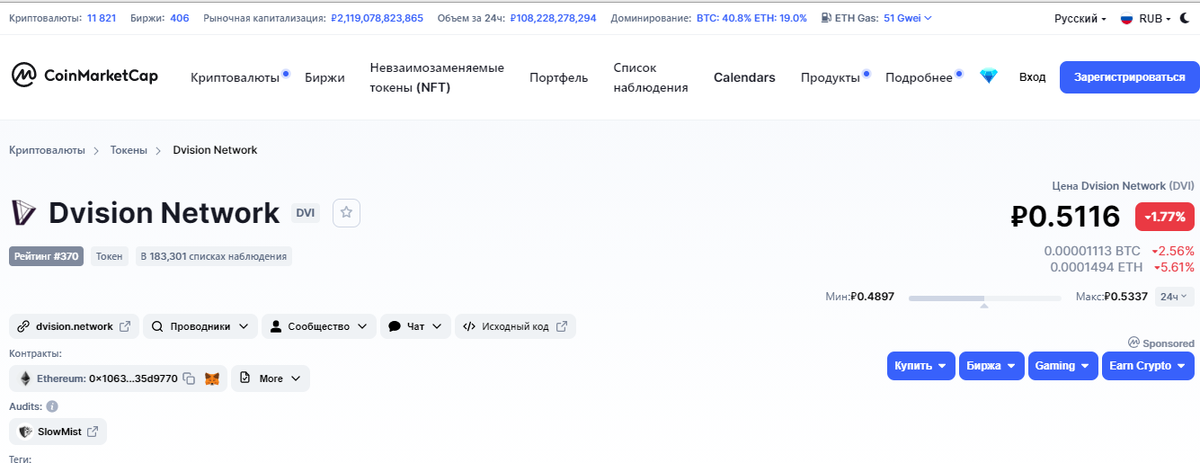Open Биржи menu
The image size is (1200, 463).
325,78
